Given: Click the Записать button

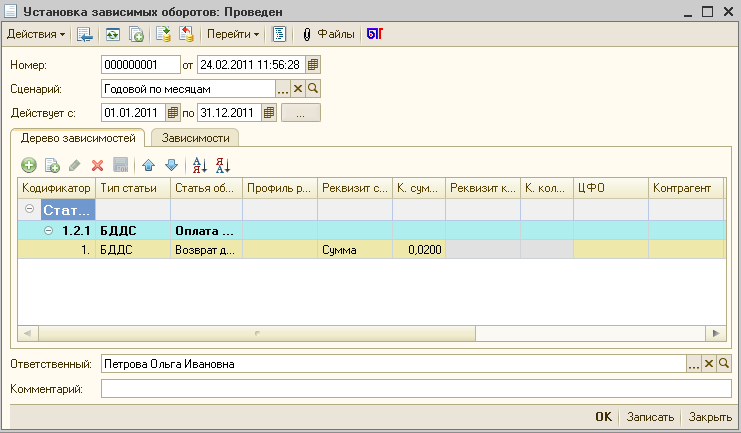Looking at the screenshot, I should click(x=649, y=417).
